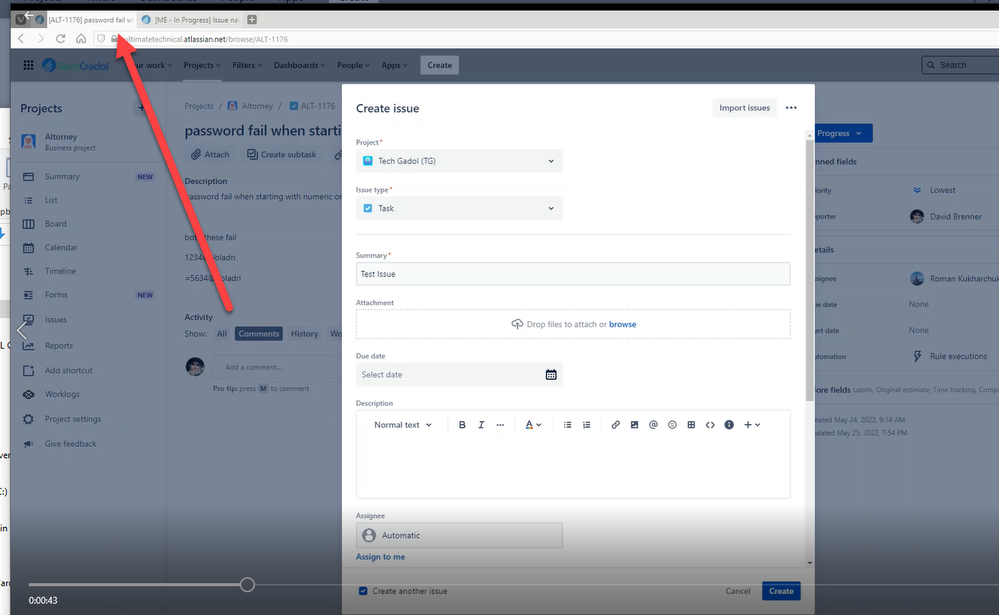
Task: Go to browser home page
Action: pyautogui.click(x=81, y=39)
